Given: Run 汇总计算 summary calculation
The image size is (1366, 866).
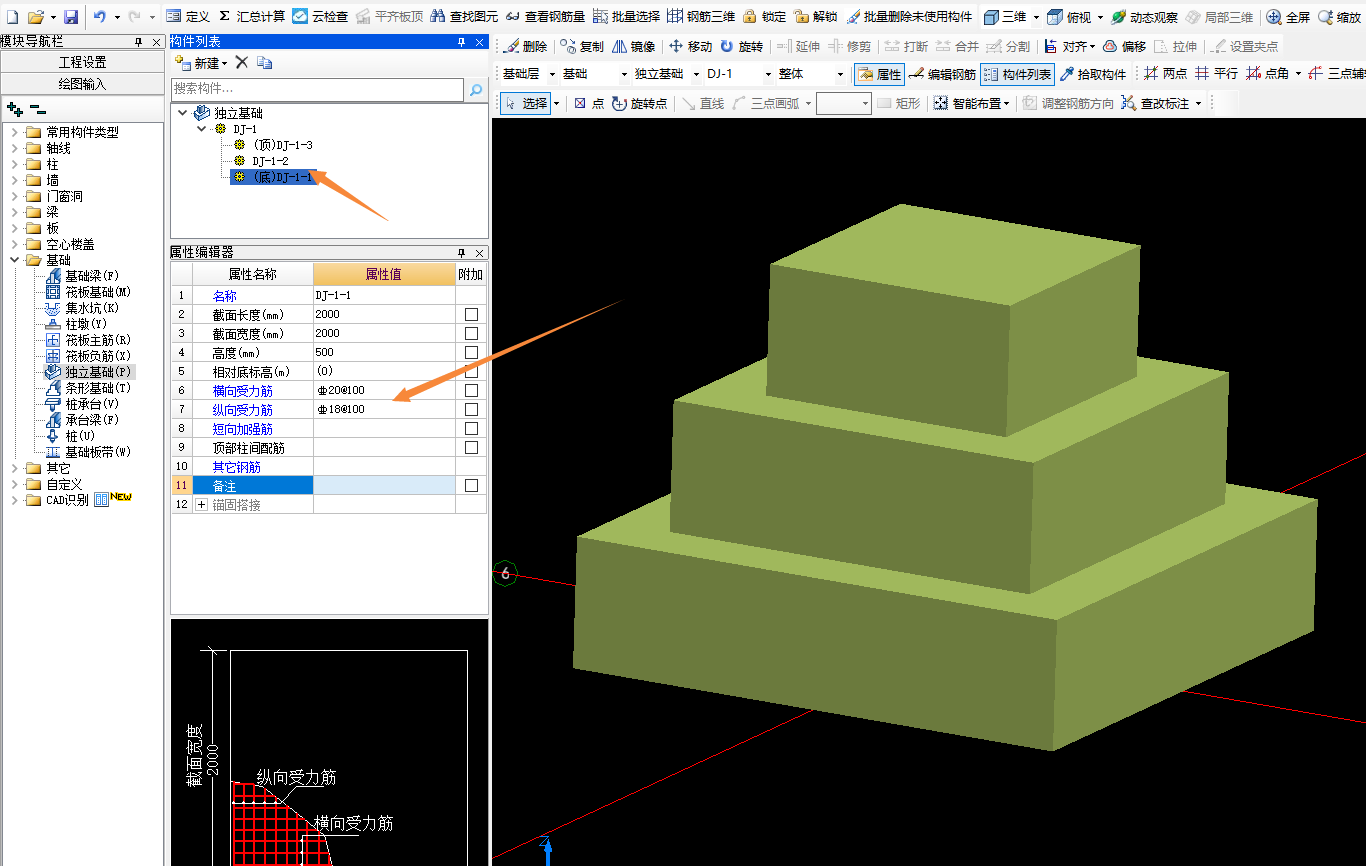Looking at the screenshot, I should click(252, 17).
